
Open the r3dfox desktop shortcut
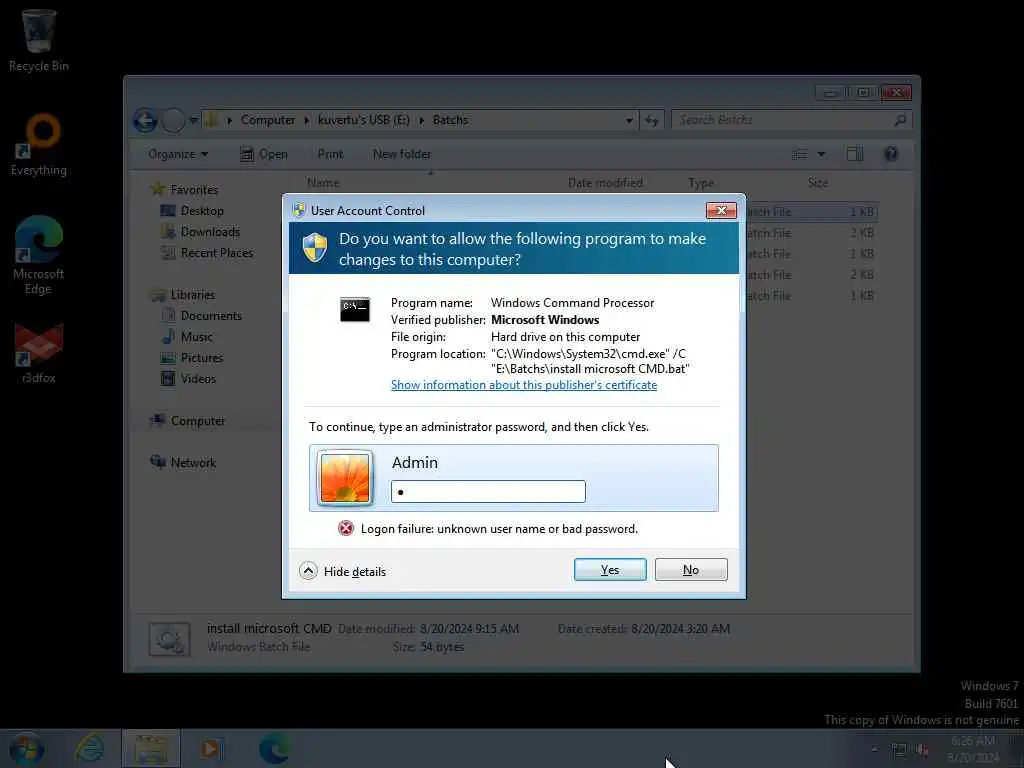coord(39,353)
